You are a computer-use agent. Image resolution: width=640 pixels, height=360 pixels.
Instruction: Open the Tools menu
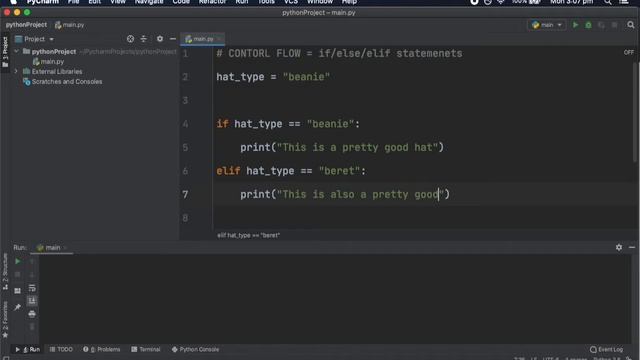point(266,2)
